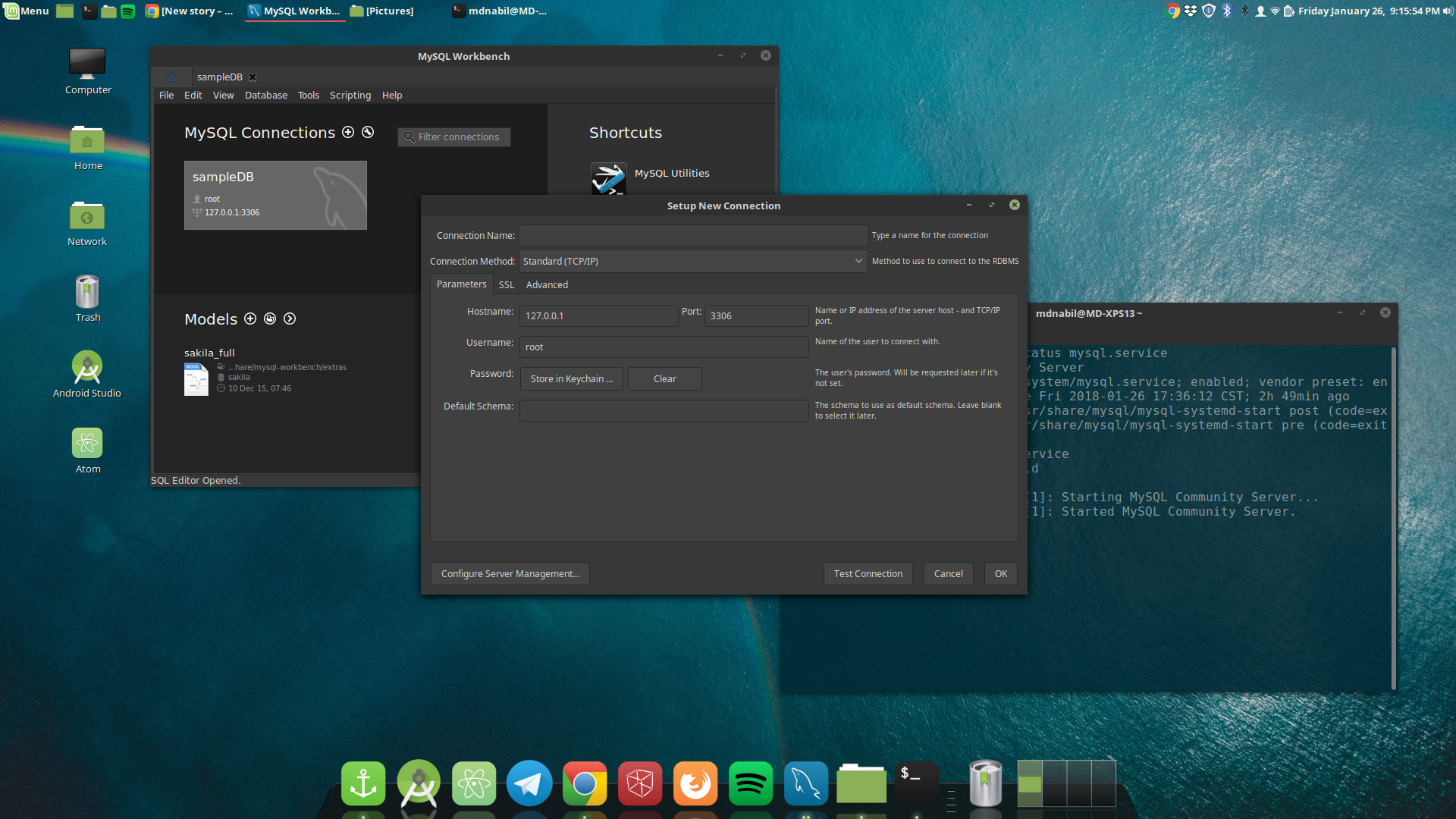Click the date and time clock in panel
Screen dimensions: 1456x819
(x=1369, y=11)
